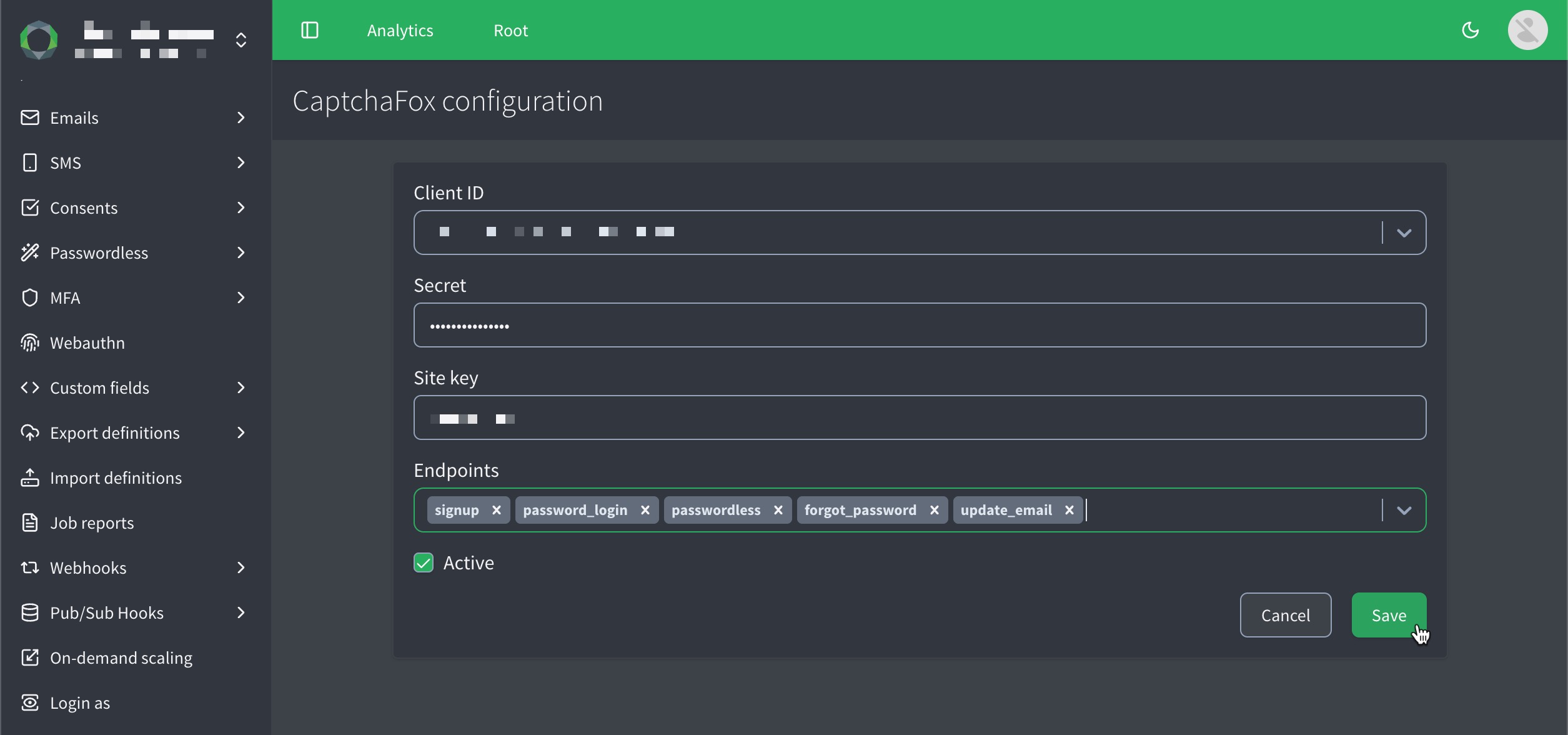Image resolution: width=1568 pixels, height=735 pixels.
Task: Click the Export definitions cloud icon
Action: [30, 432]
